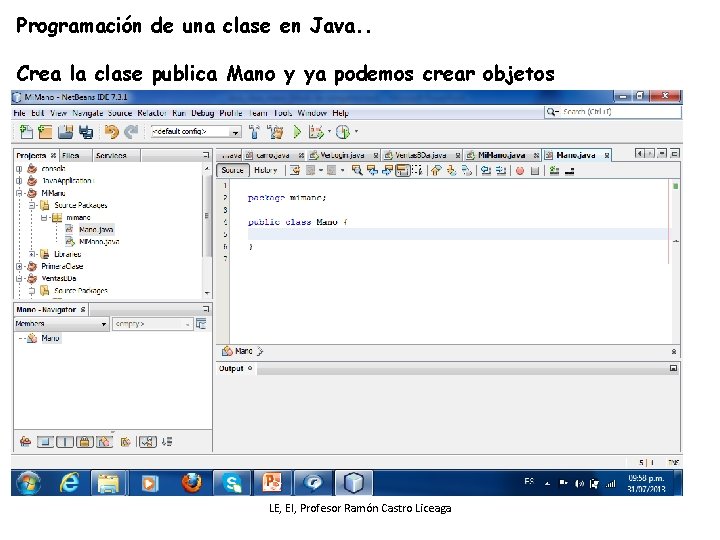The width and height of the screenshot is (720, 540).
Task: Collapse the mimano package node
Action: tap(44, 218)
